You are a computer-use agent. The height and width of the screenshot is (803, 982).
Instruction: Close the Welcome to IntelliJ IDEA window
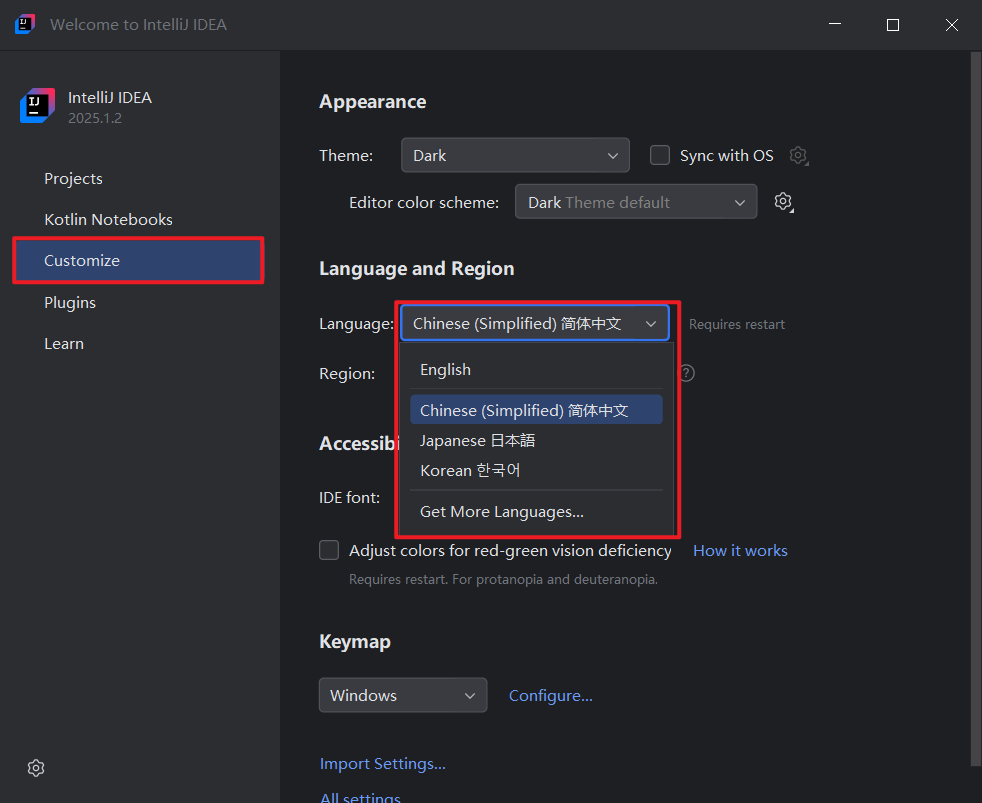[952, 24]
